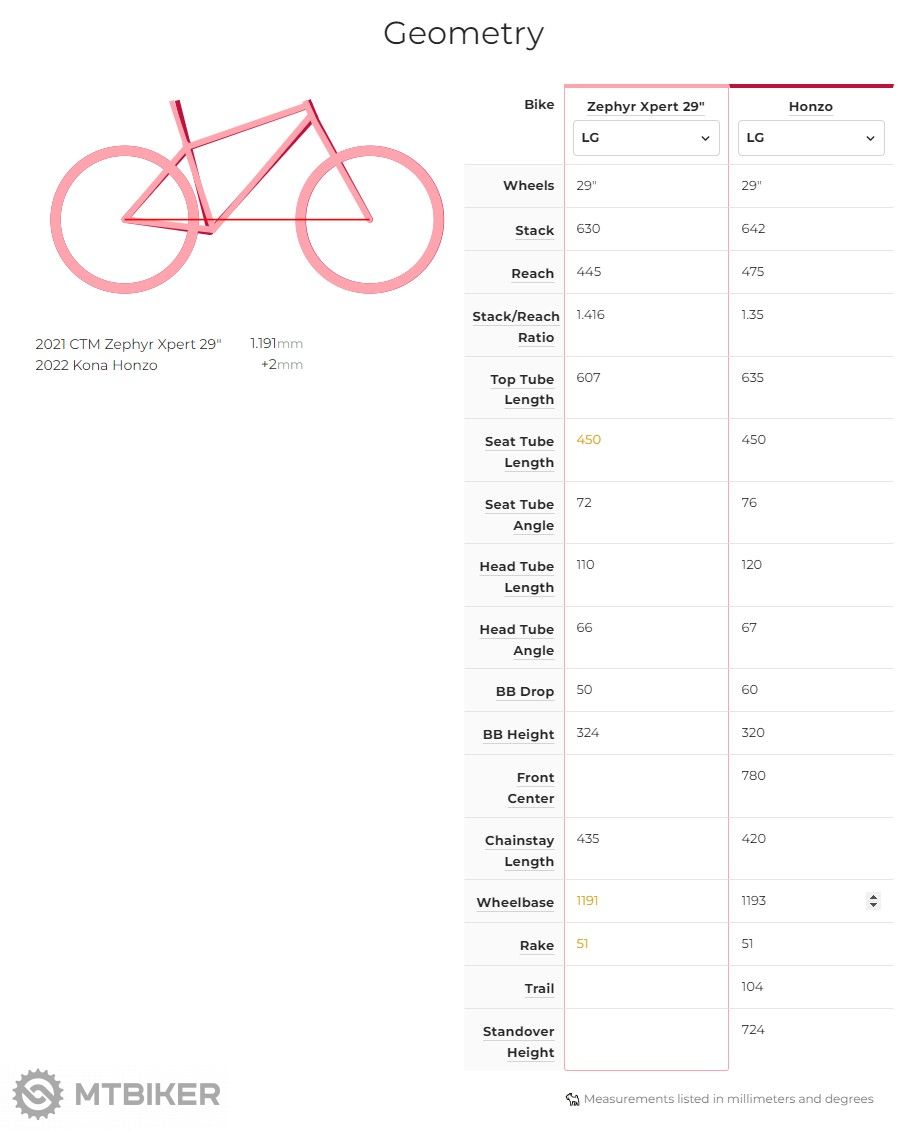
Task: Click the Honzo bike name header
Action: pyautogui.click(x=810, y=107)
